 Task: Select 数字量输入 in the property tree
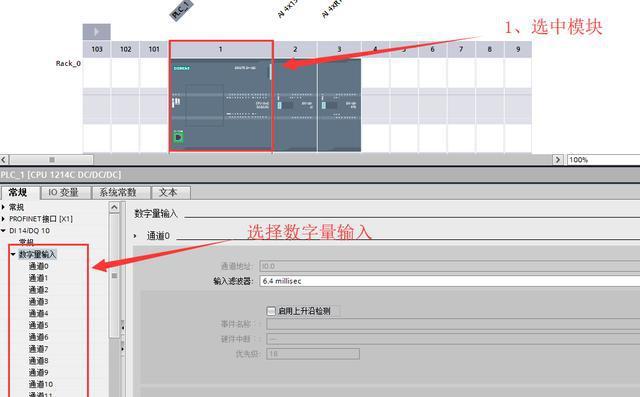(38, 255)
